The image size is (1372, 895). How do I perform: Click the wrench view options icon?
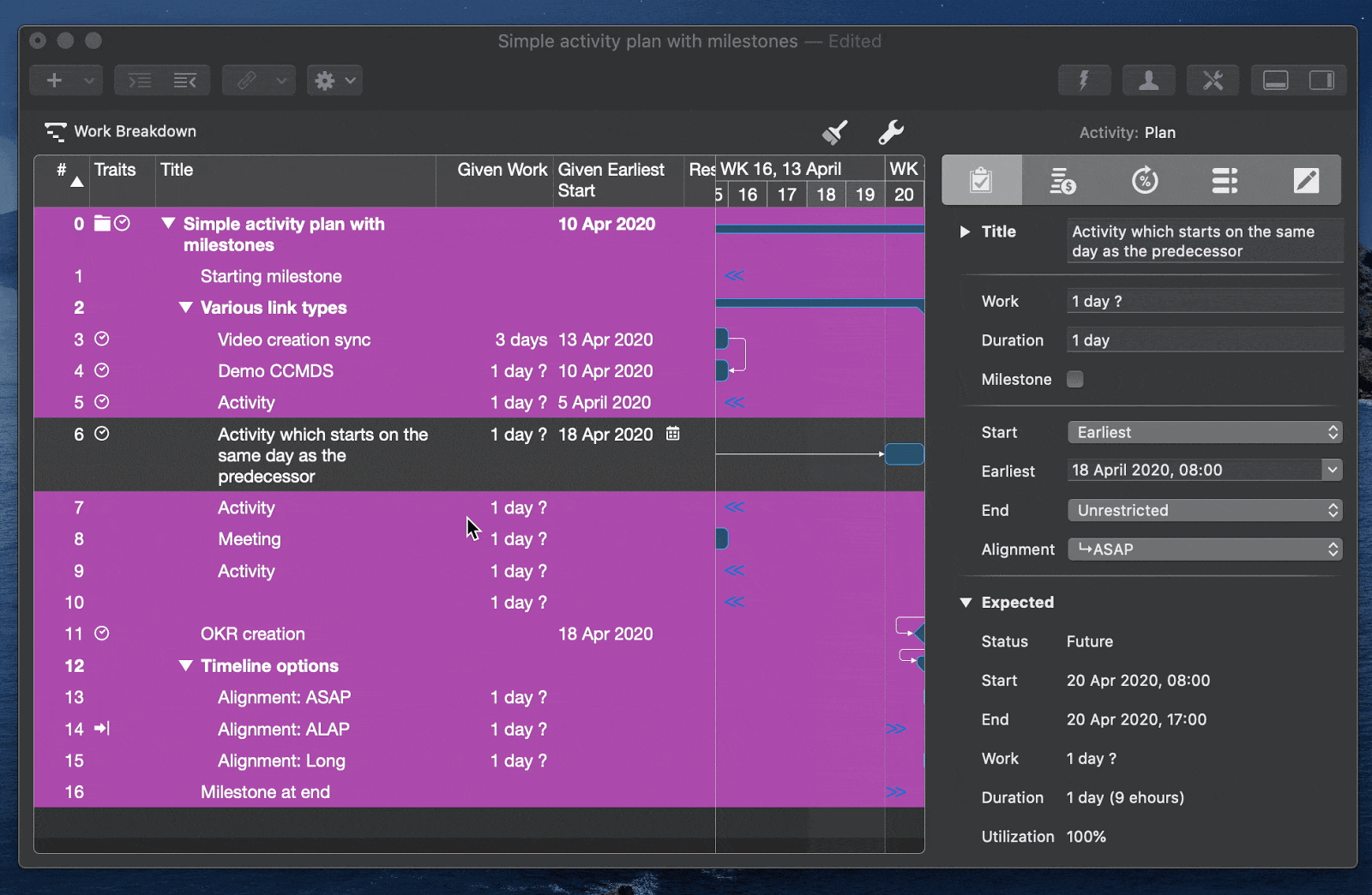pos(891,132)
